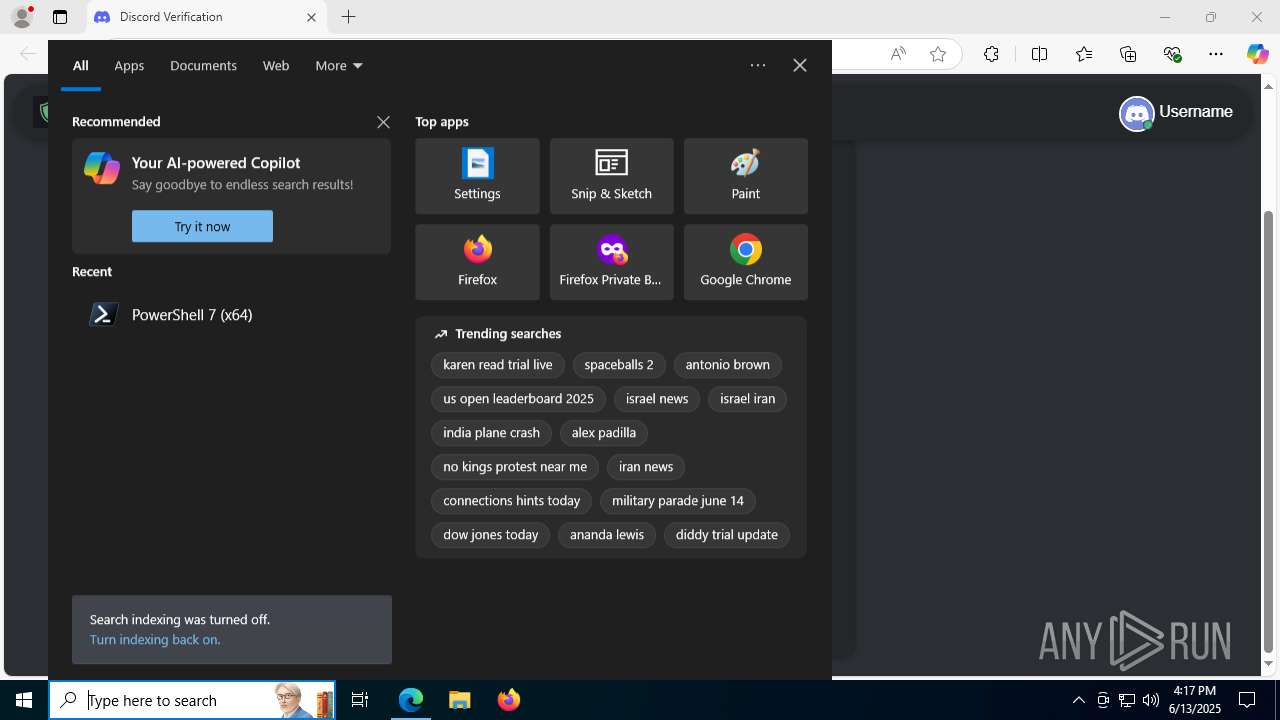Viewport: 1280px width, 720px height.
Task: Click the Edge back navigation arrow
Action: (x=28, y=54)
